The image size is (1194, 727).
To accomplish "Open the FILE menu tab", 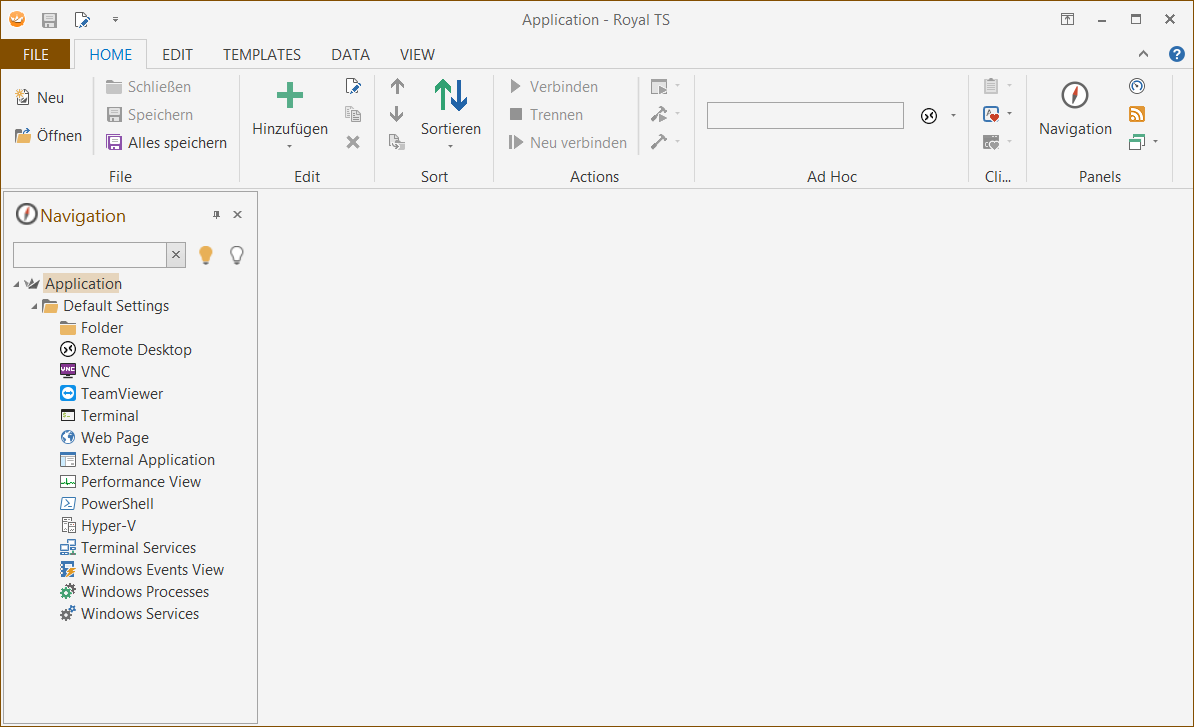I will pos(36,55).
